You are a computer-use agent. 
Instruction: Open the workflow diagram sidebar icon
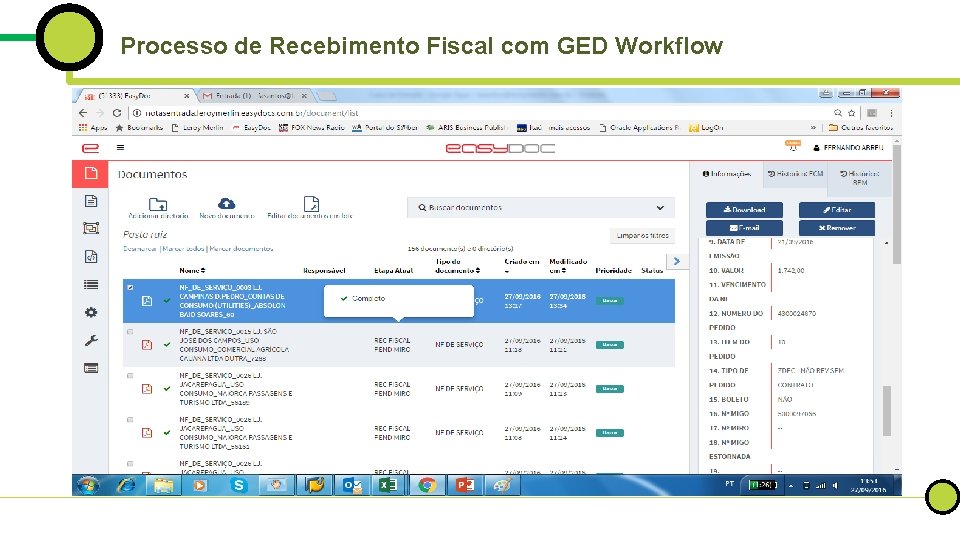click(x=91, y=228)
